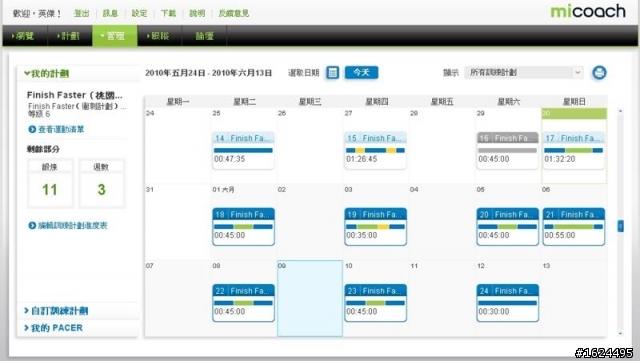Click the 01:32:20 duration text
The height and width of the screenshot is (361, 640).
560,159
